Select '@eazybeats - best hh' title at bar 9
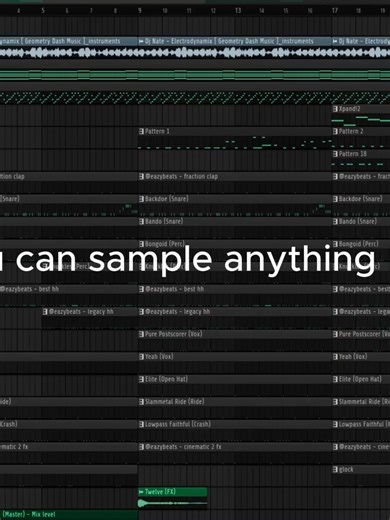 [174, 289]
